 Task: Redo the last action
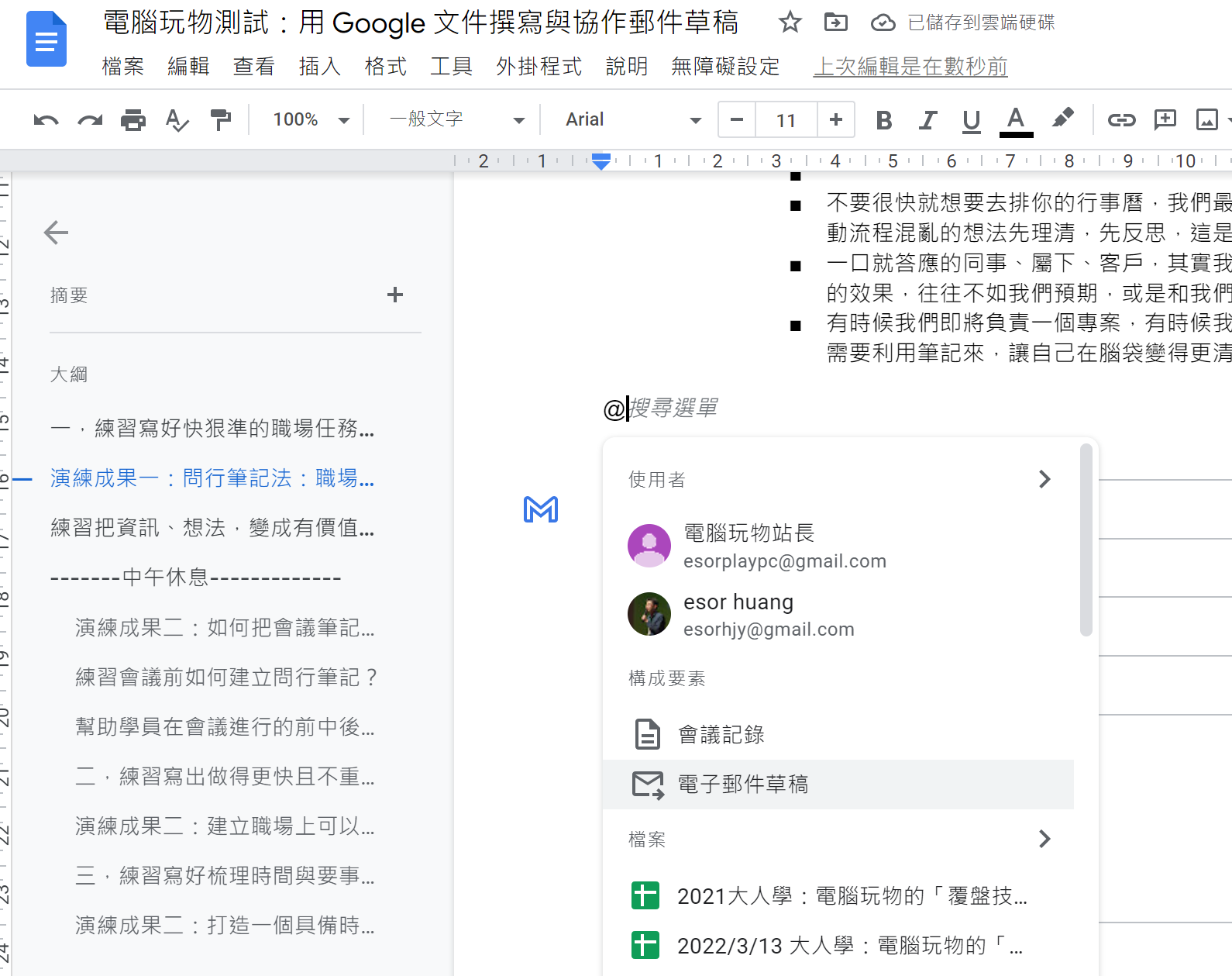[90, 120]
